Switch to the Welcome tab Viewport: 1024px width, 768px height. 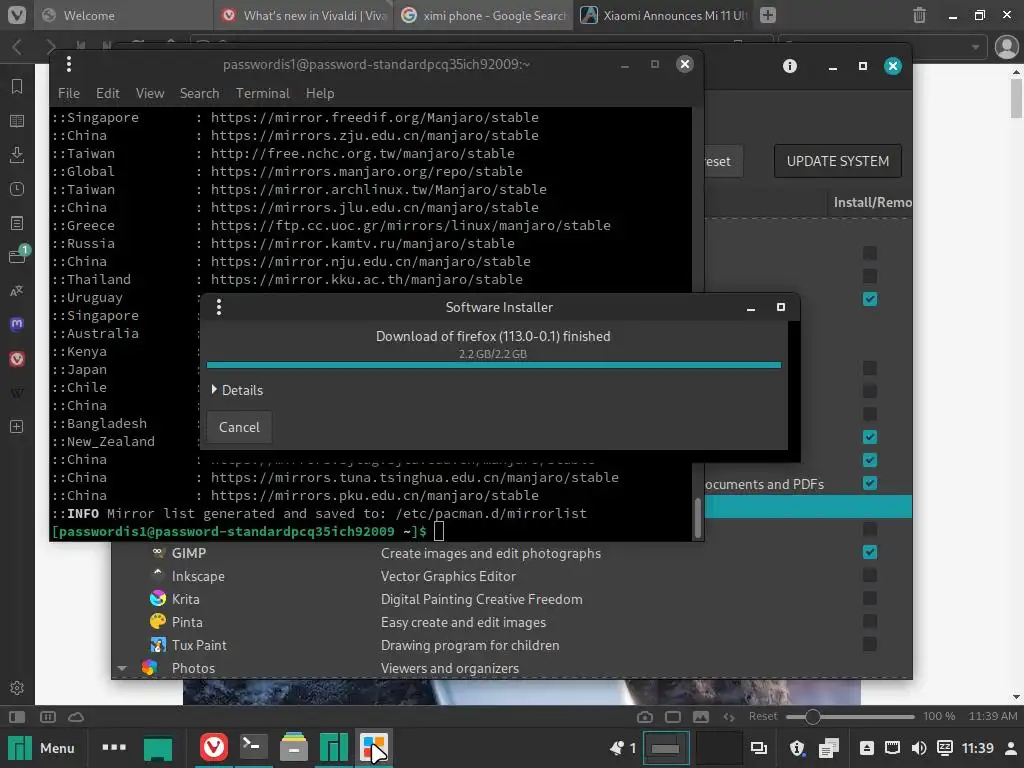pyautogui.click(x=123, y=15)
